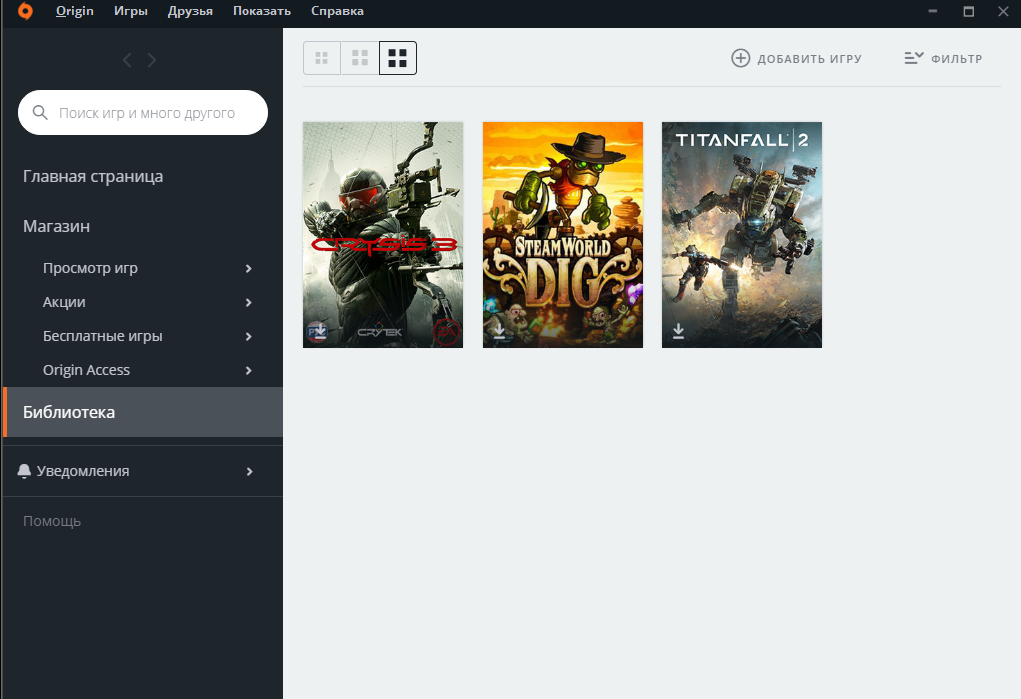Image resolution: width=1021 pixels, height=699 pixels.
Task: Switch to large tile grid view
Action: coord(398,58)
